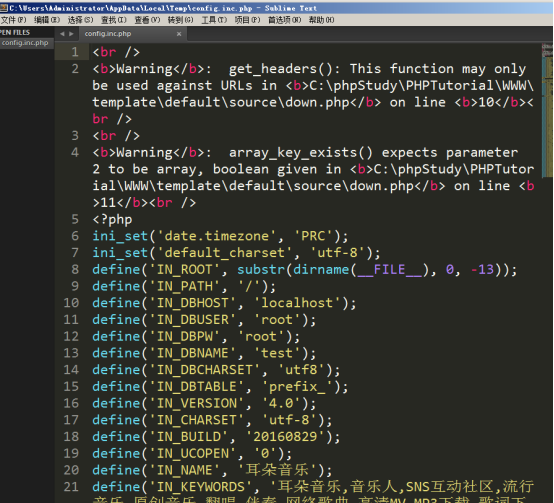Click the define 'IN_DBCHARSET' line

[x=216, y=370]
